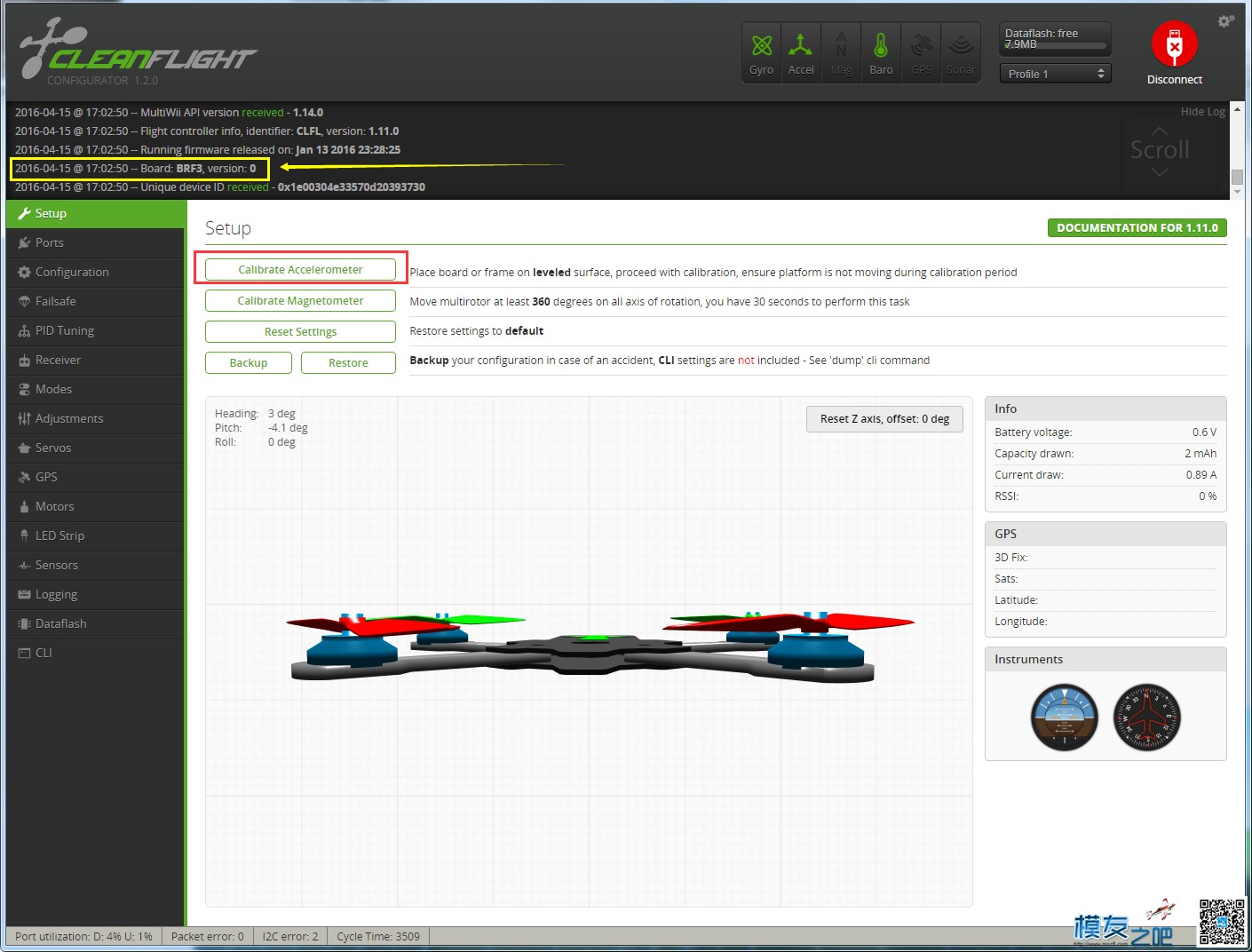Viewport: 1252px width, 952px height.
Task: Go to the Logging tab
Action: point(95,594)
